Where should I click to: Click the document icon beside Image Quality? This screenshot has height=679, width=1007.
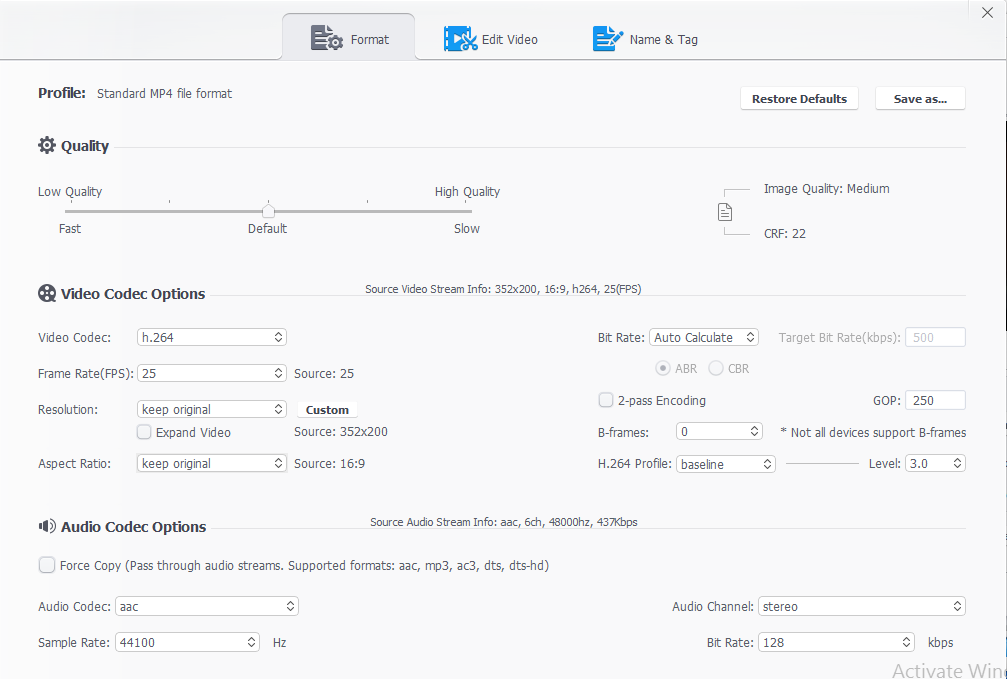point(725,212)
